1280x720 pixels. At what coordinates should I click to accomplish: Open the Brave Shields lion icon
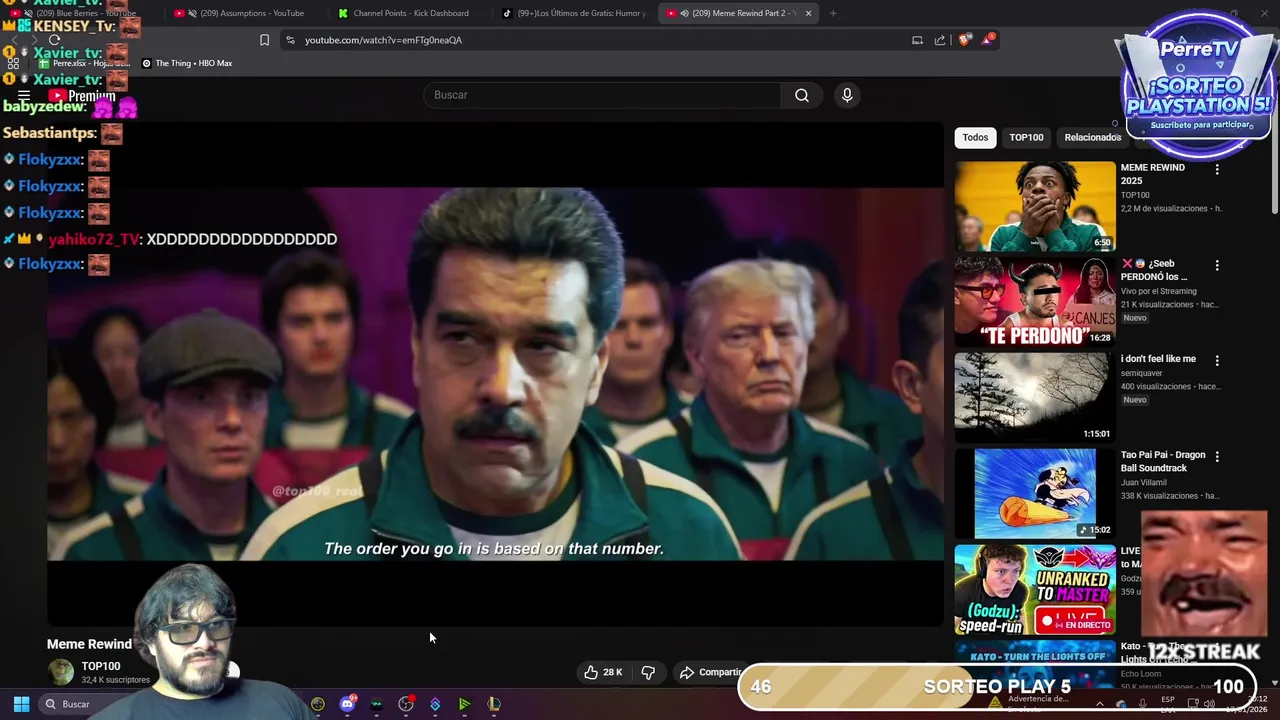(964, 40)
